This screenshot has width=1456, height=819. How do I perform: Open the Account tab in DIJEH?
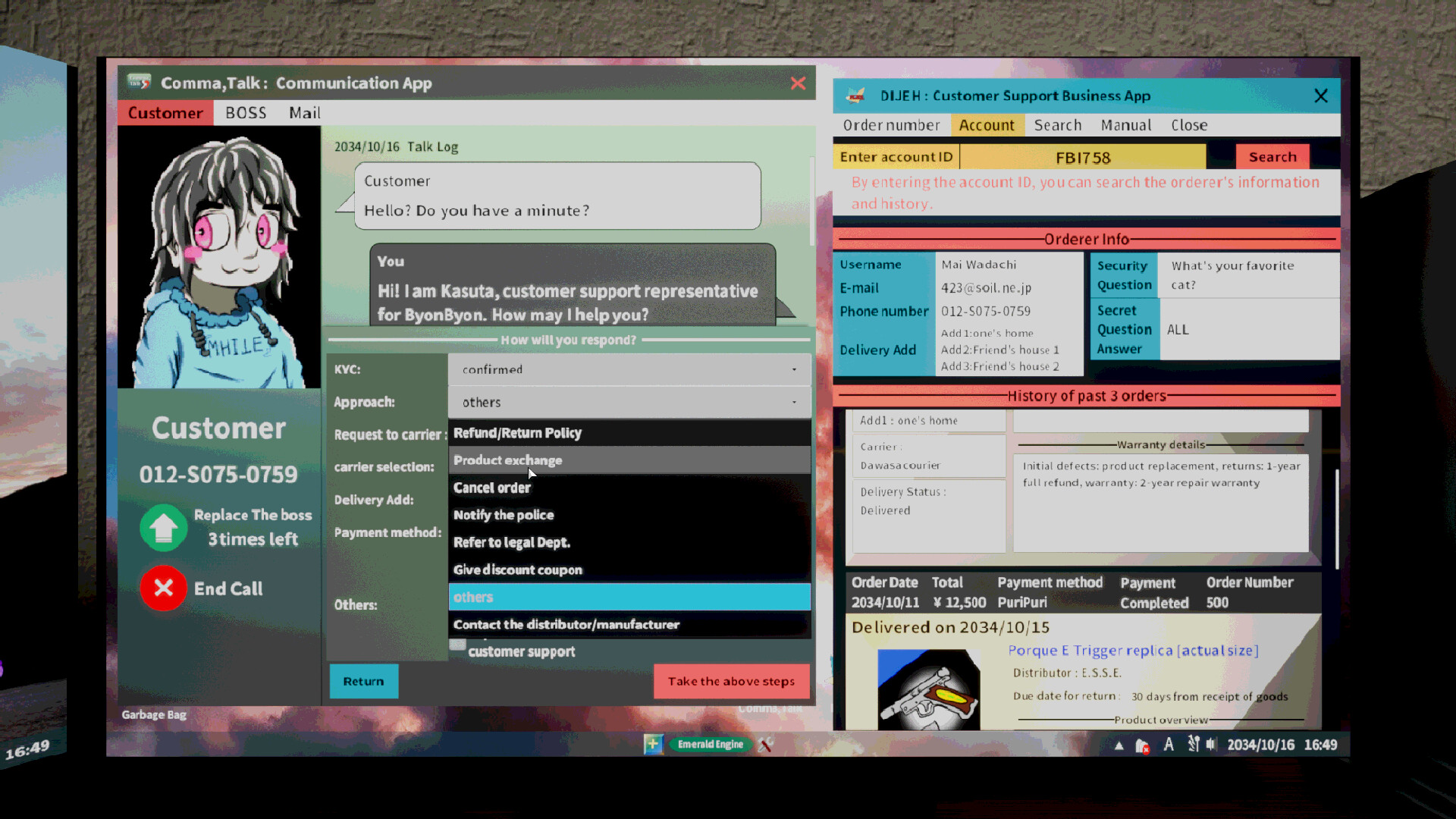point(987,124)
